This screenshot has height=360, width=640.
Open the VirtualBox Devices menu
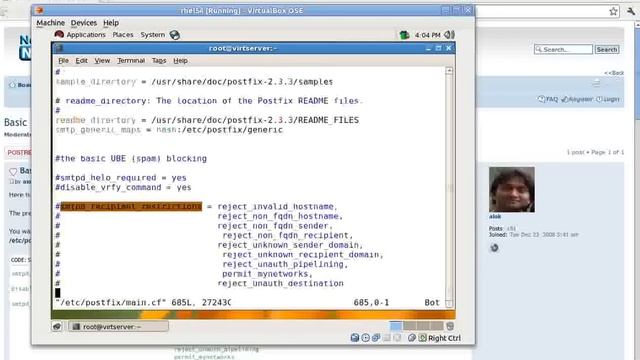pos(84,23)
